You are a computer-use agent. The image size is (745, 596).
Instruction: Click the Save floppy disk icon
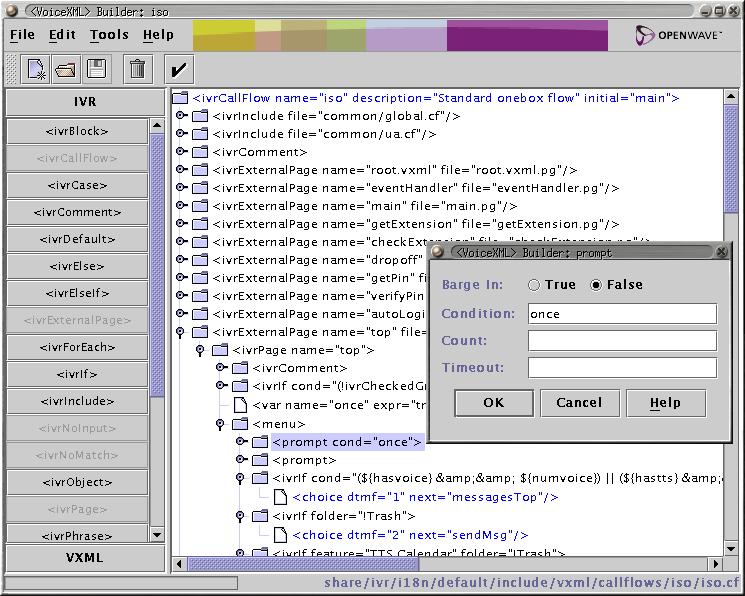click(96, 69)
